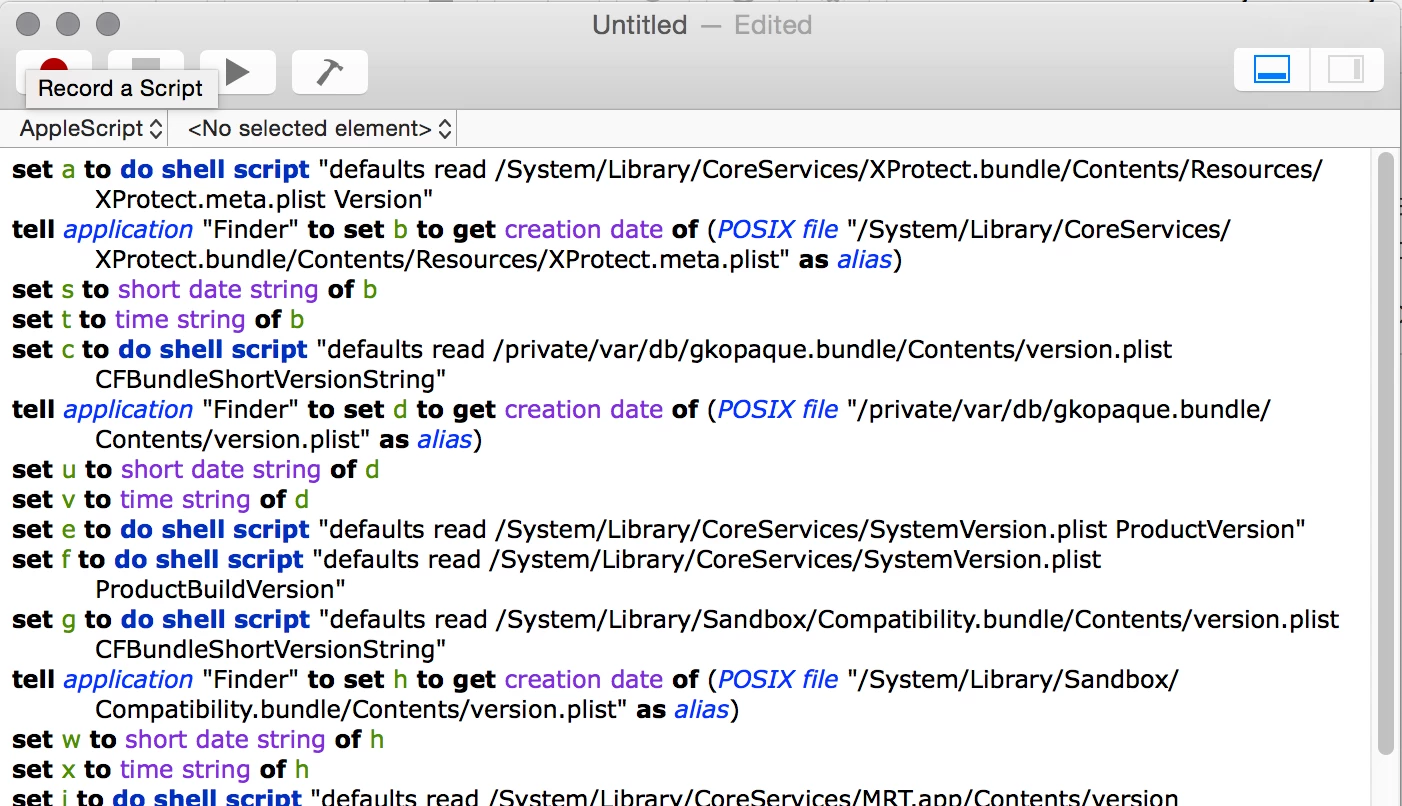Place cursor in the set s to short date string line

click(x=195, y=289)
